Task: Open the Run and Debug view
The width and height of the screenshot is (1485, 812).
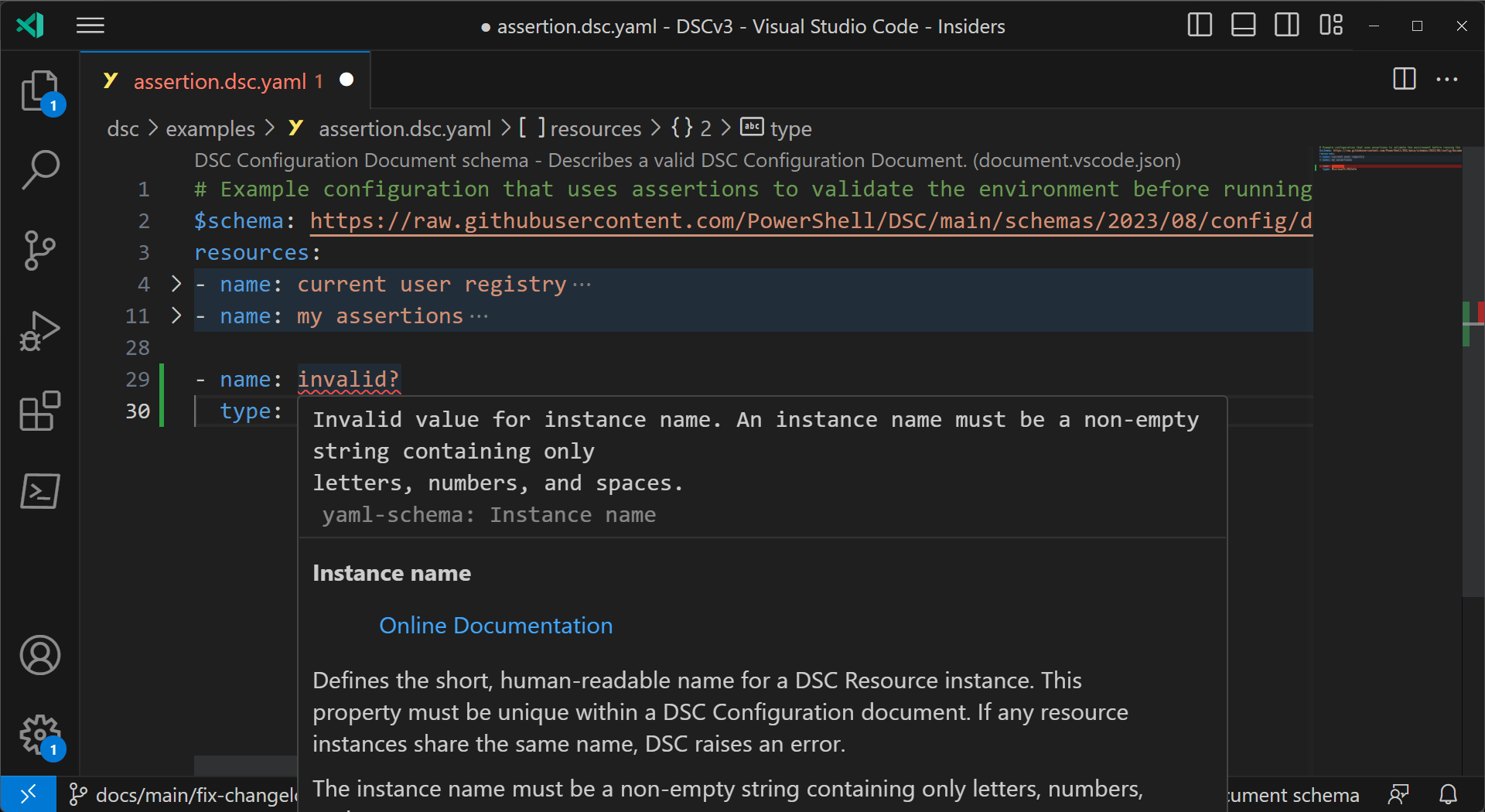Action: pyautogui.click(x=39, y=330)
